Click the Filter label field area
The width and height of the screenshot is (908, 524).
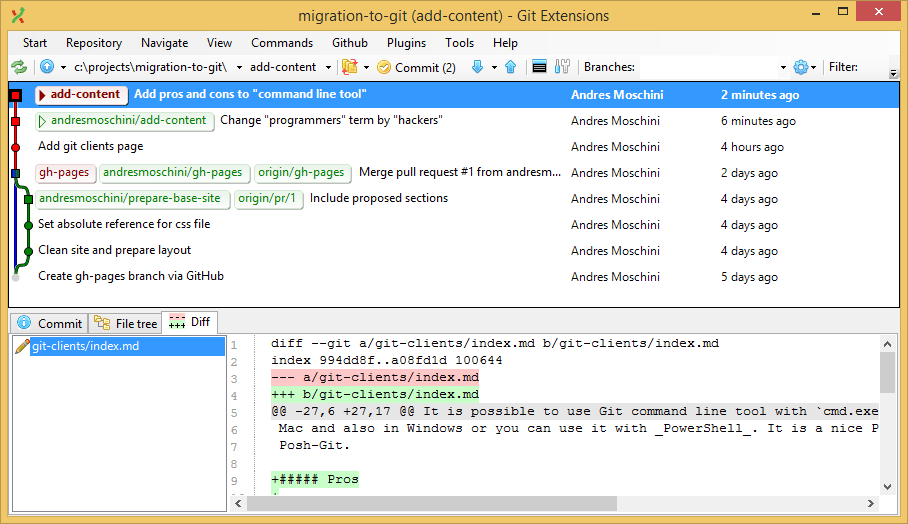(x=843, y=67)
